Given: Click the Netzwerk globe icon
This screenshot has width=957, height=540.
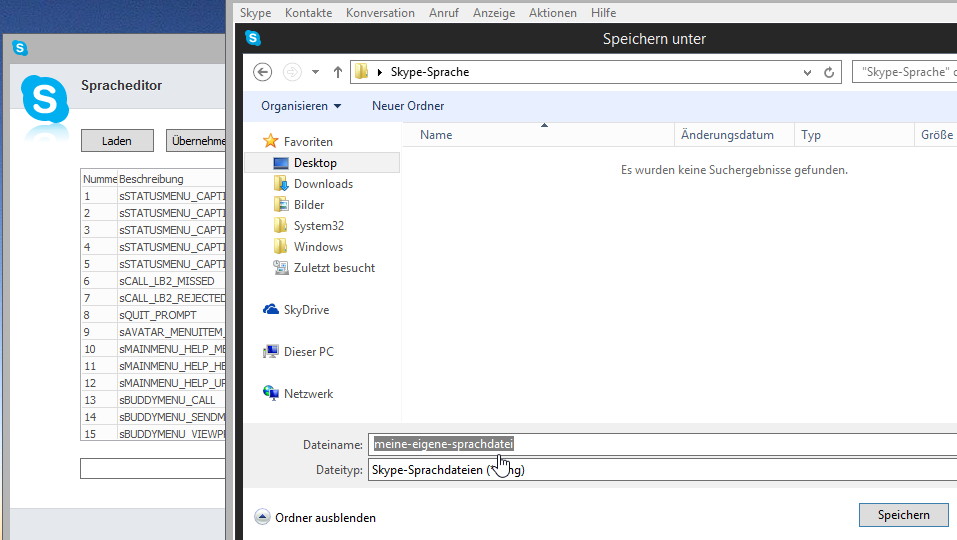Looking at the screenshot, I should [270, 393].
